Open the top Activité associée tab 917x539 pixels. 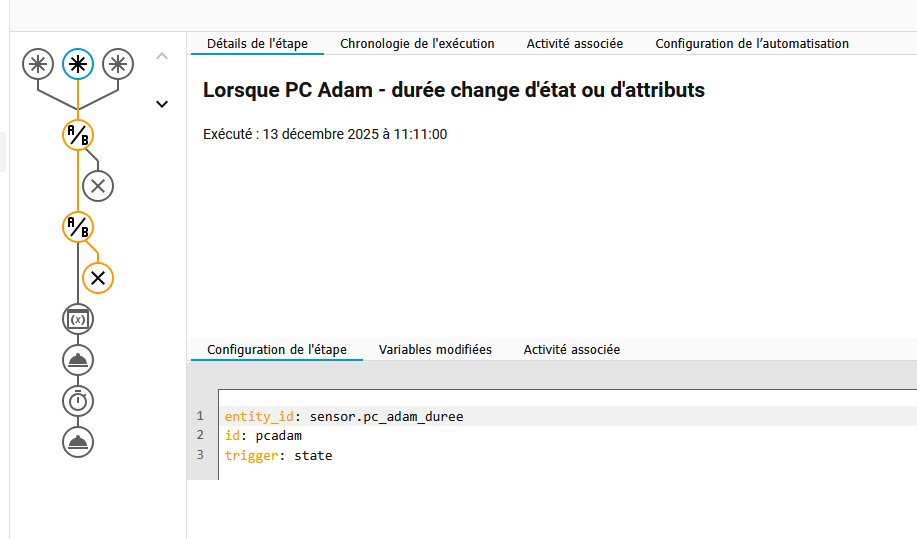[x=574, y=44]
